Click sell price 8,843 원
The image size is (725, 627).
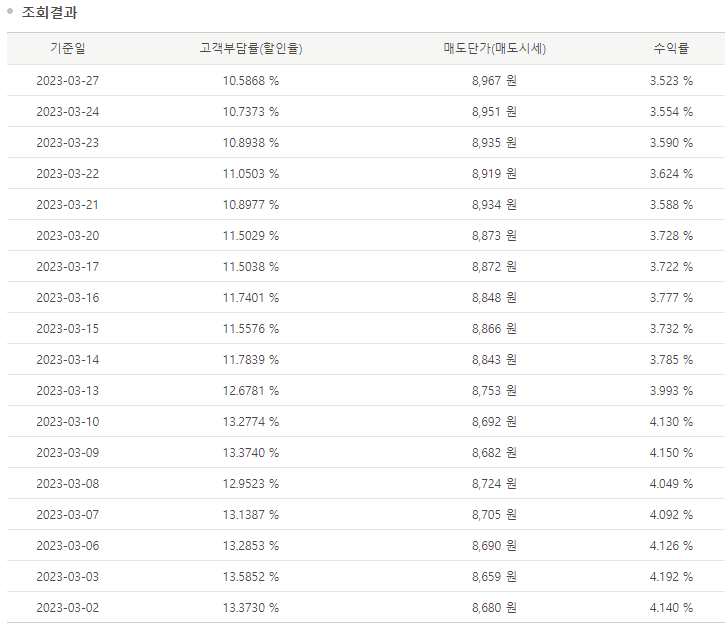(494, 359)
